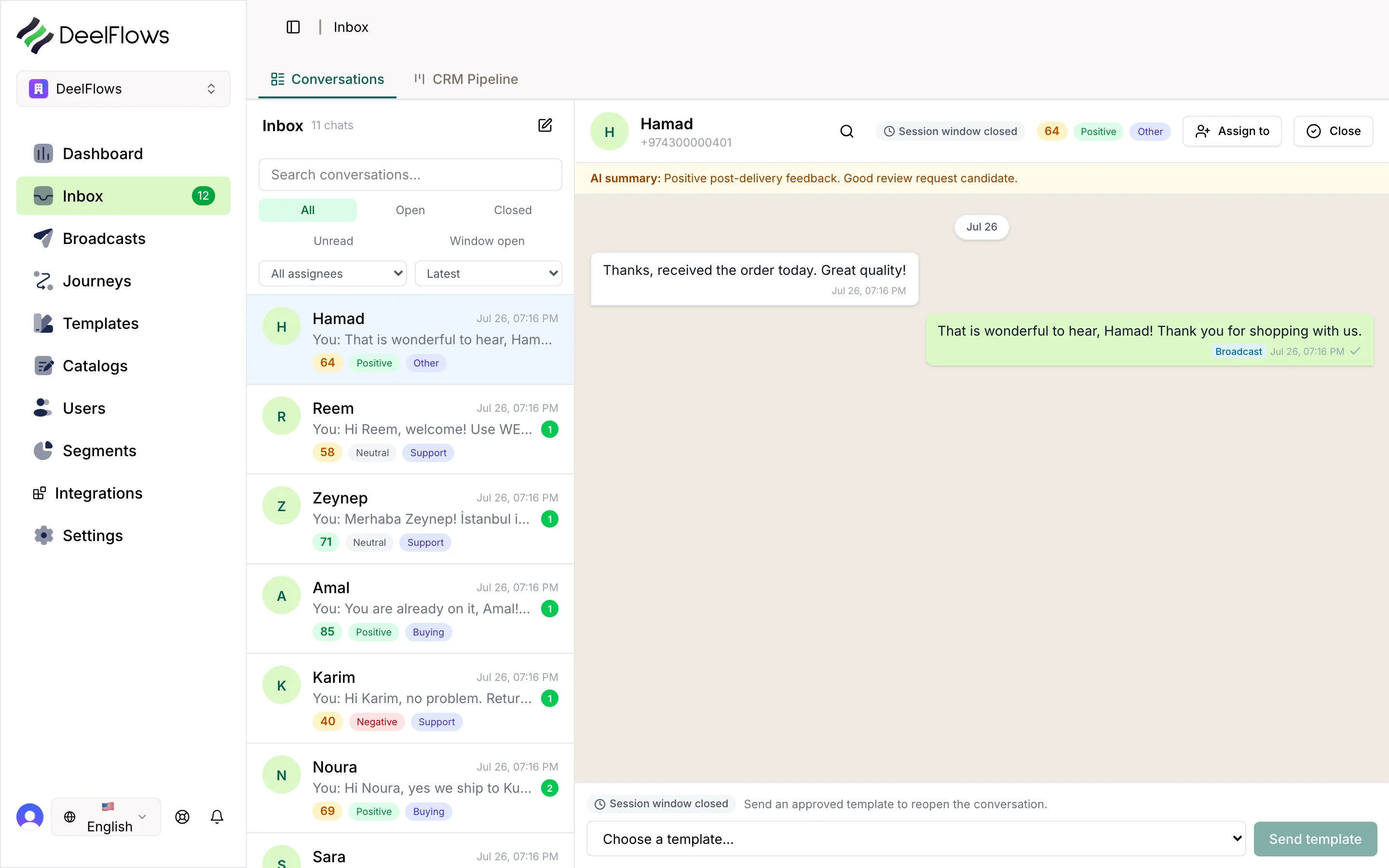Filter by Window open
Viewport: 1389px width, 868px height.
pyautogui.click(x=487, y=241)
